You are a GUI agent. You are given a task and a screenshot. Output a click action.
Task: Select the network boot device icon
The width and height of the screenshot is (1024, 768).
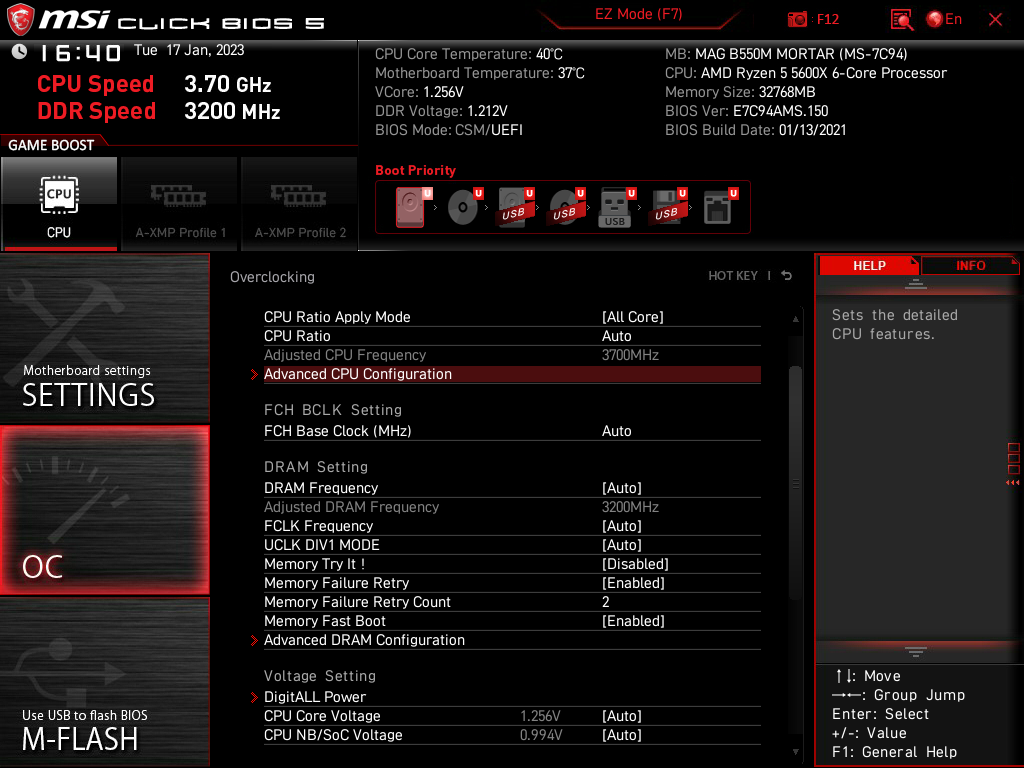click(720, 207)
